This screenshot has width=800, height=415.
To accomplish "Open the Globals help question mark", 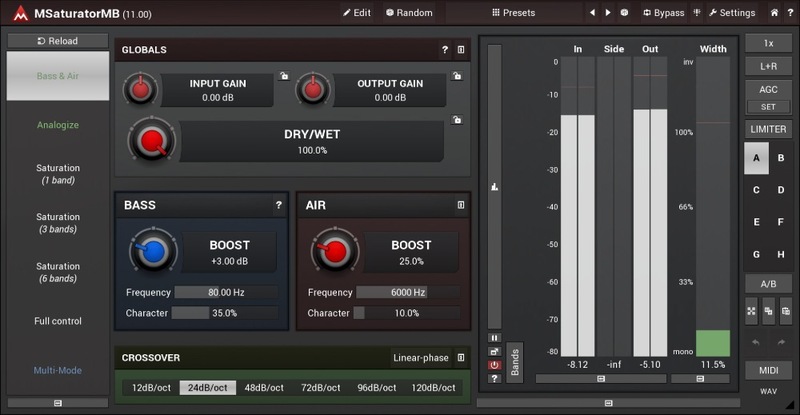I will pyautogui.click(x=445, y=49).
